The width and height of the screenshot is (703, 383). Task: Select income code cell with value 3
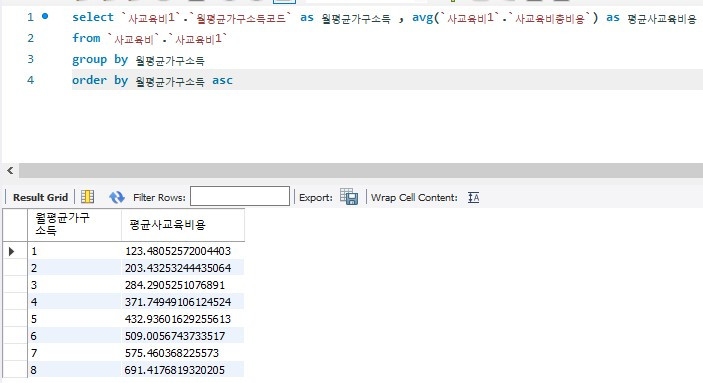pos(74,285)
